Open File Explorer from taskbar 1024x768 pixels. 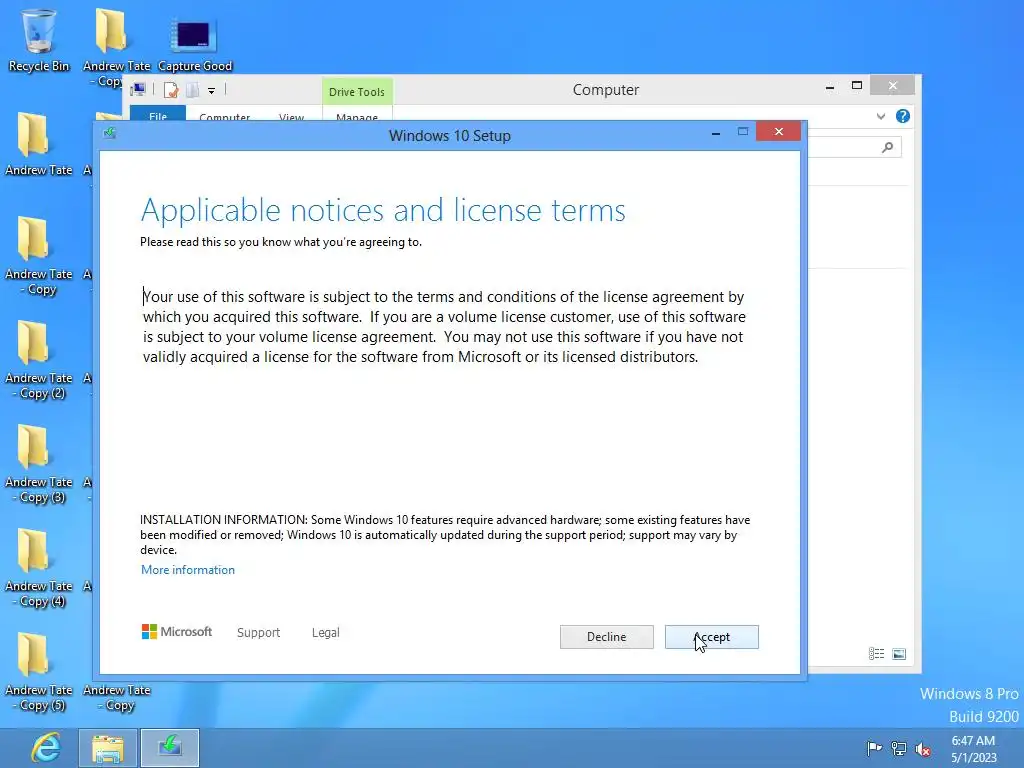(x=107, y=748)
